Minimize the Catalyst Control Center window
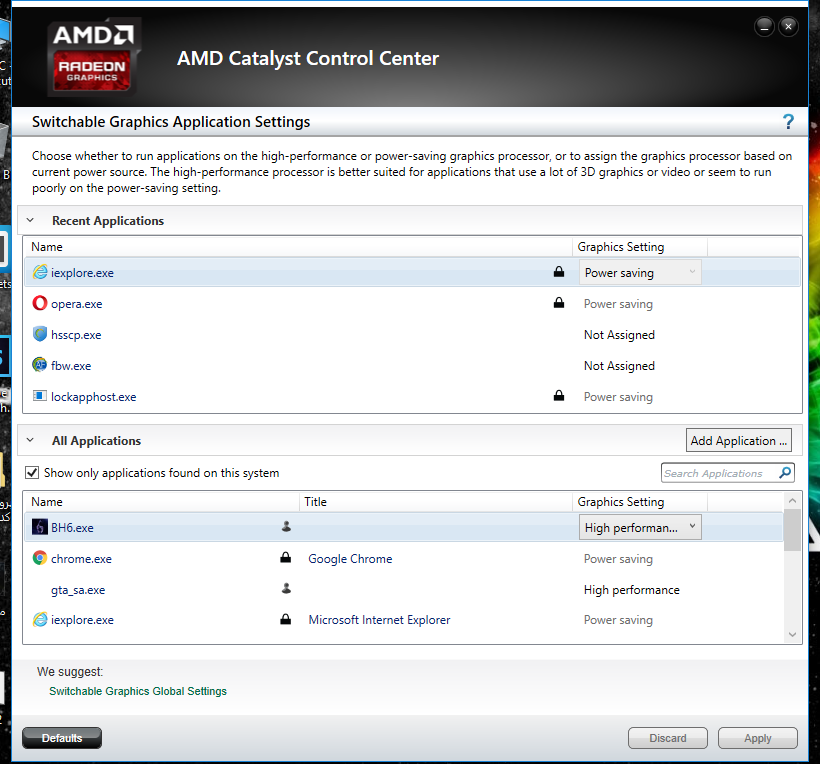 tap(764, 26)
